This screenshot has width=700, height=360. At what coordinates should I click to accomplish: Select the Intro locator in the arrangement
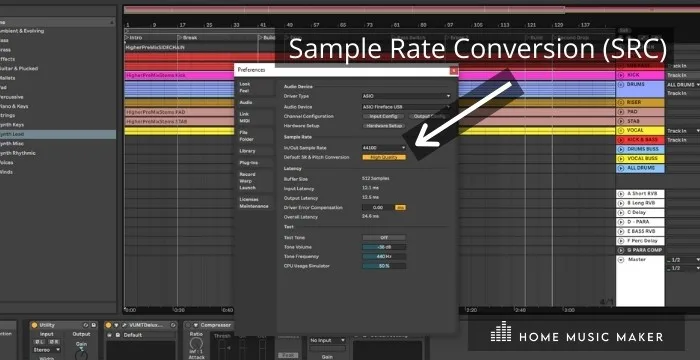[x=133, y=38]
